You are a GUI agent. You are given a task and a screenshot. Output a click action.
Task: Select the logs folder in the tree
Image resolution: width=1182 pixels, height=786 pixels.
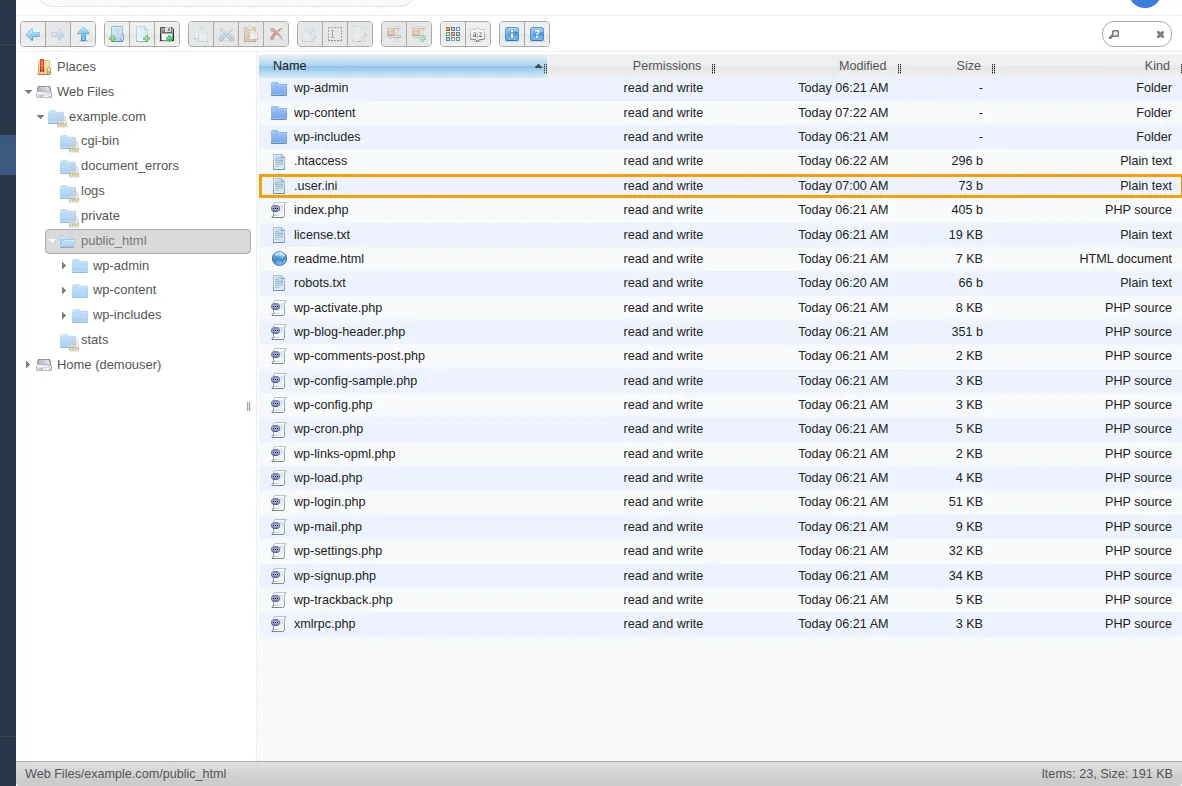click(x=93, y=191)
